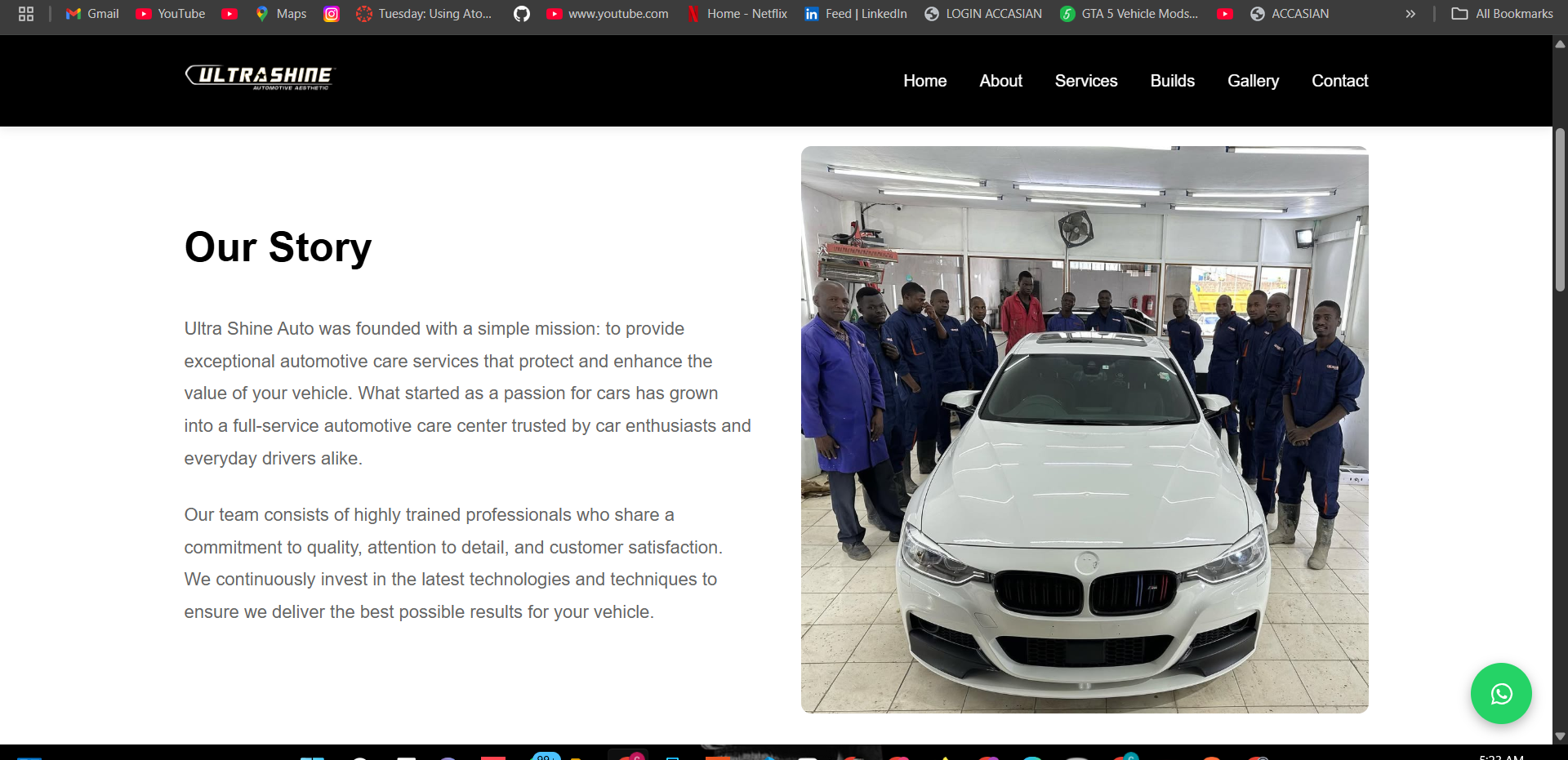Viewport: 1568px width, 760px height.
Task: Navigate to the Services page
Action: pos(1085,81)
